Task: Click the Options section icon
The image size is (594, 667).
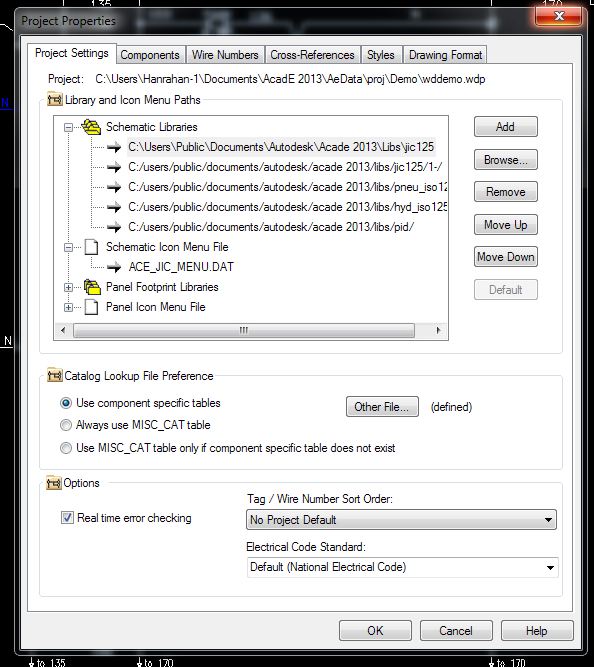Action: point(54,483)
